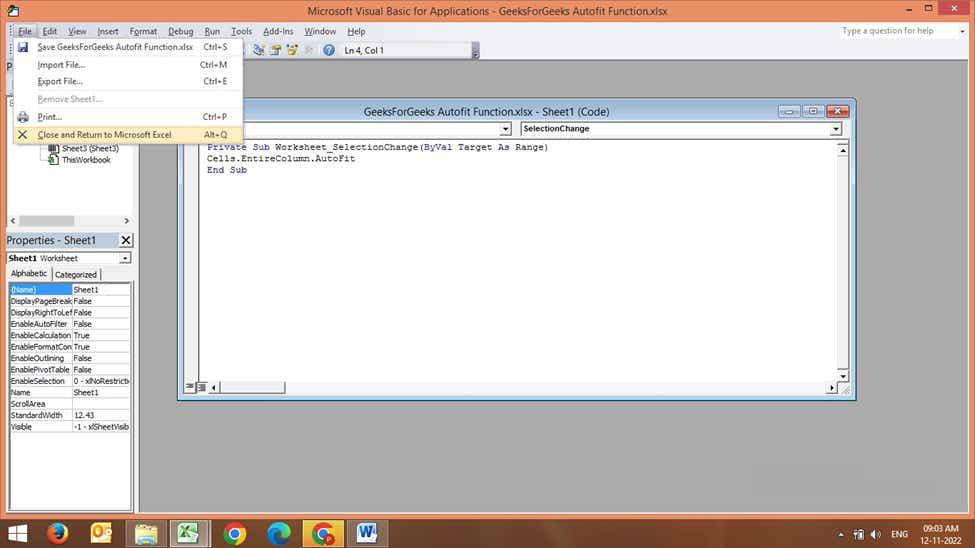Click the code window's vertical scroll down arrow
The image size is (975, 548).
coord(843,376)
